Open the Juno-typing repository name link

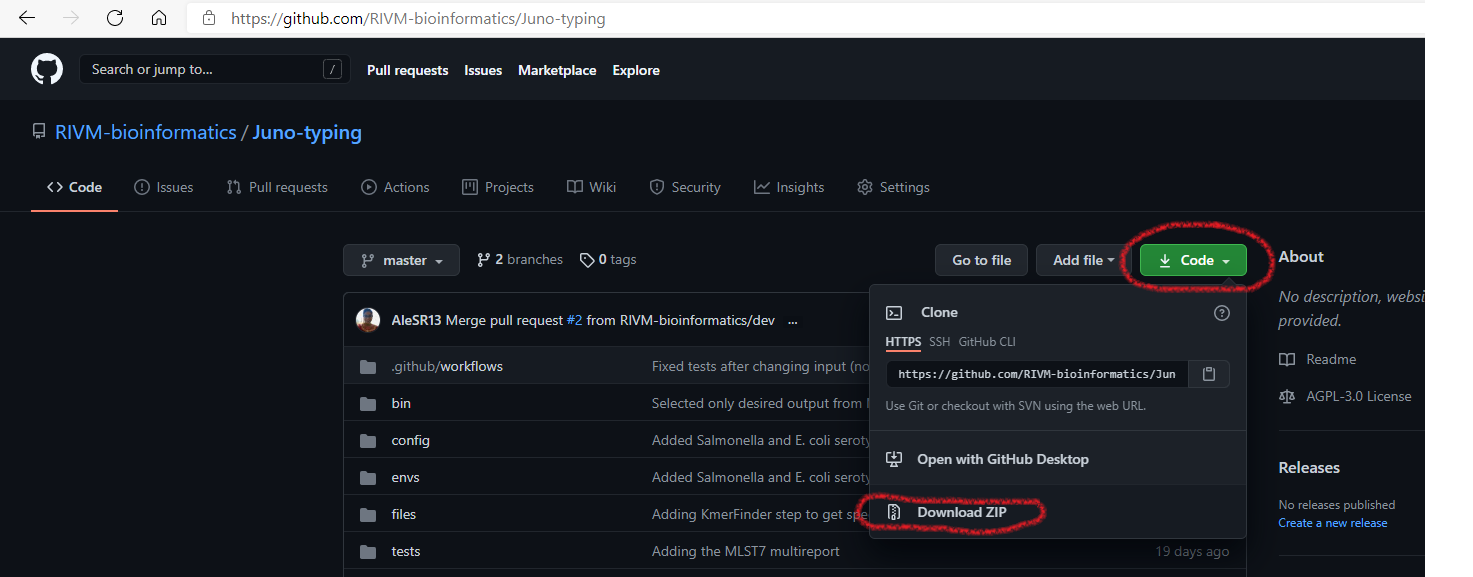[307, 132]
